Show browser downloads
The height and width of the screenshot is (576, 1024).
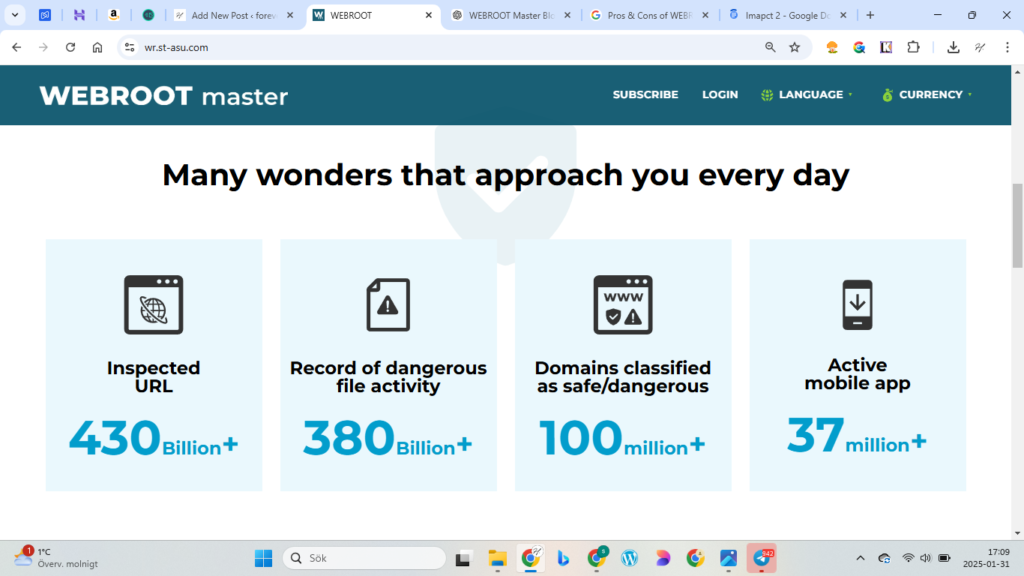pyautogui.click(x=953, y=47)
